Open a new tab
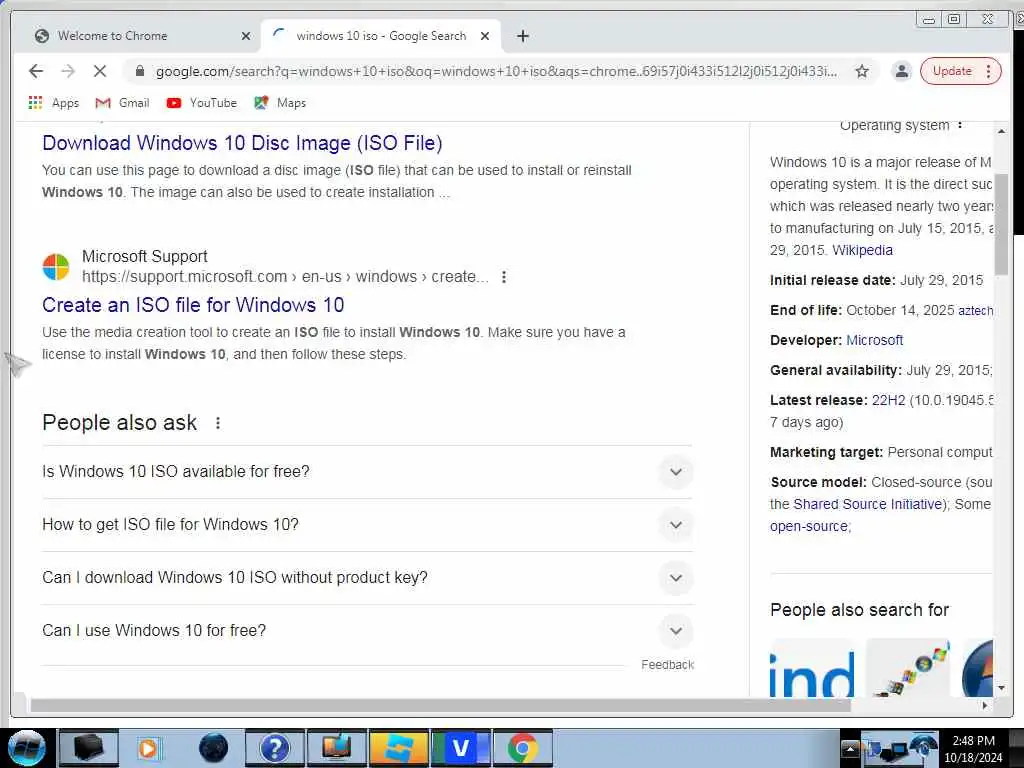1024x768 pixels. 522,37
